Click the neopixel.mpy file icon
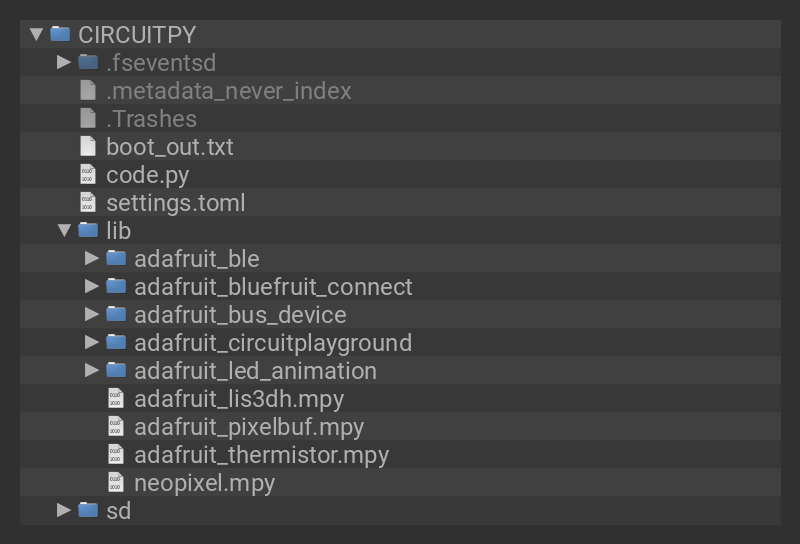 116,482
